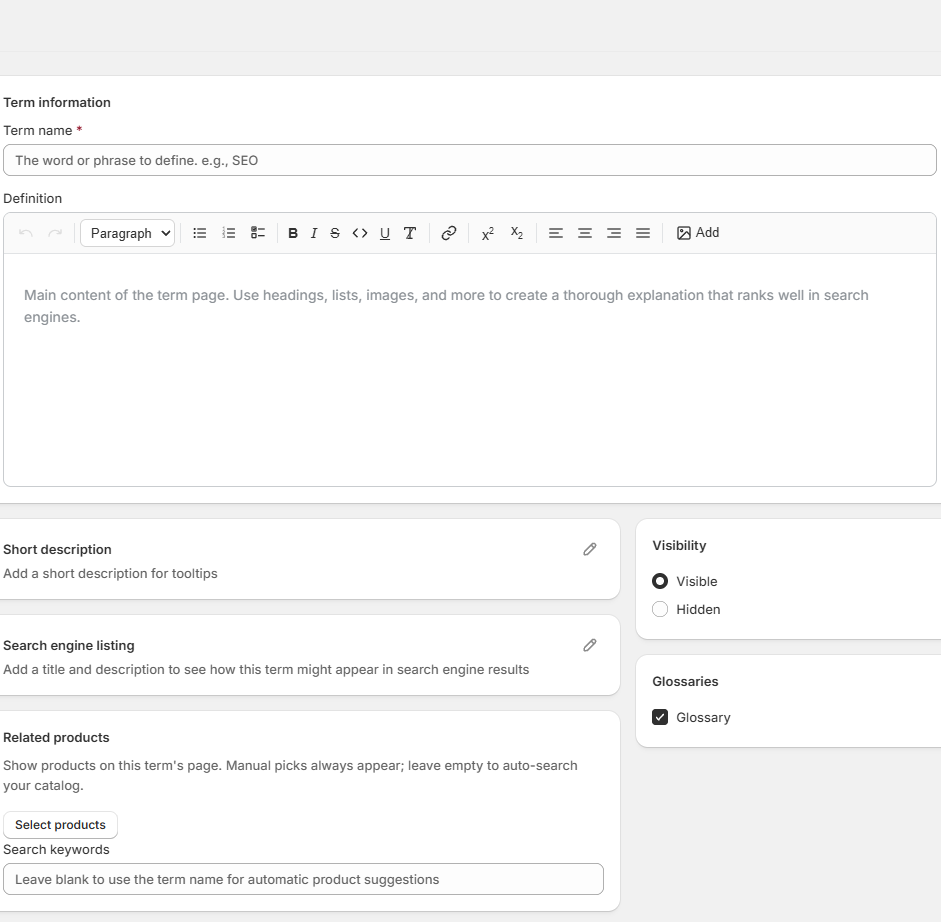Viewport: 941px width, 922px height.
Task: Apply subscript formatting
Action: 517,233
